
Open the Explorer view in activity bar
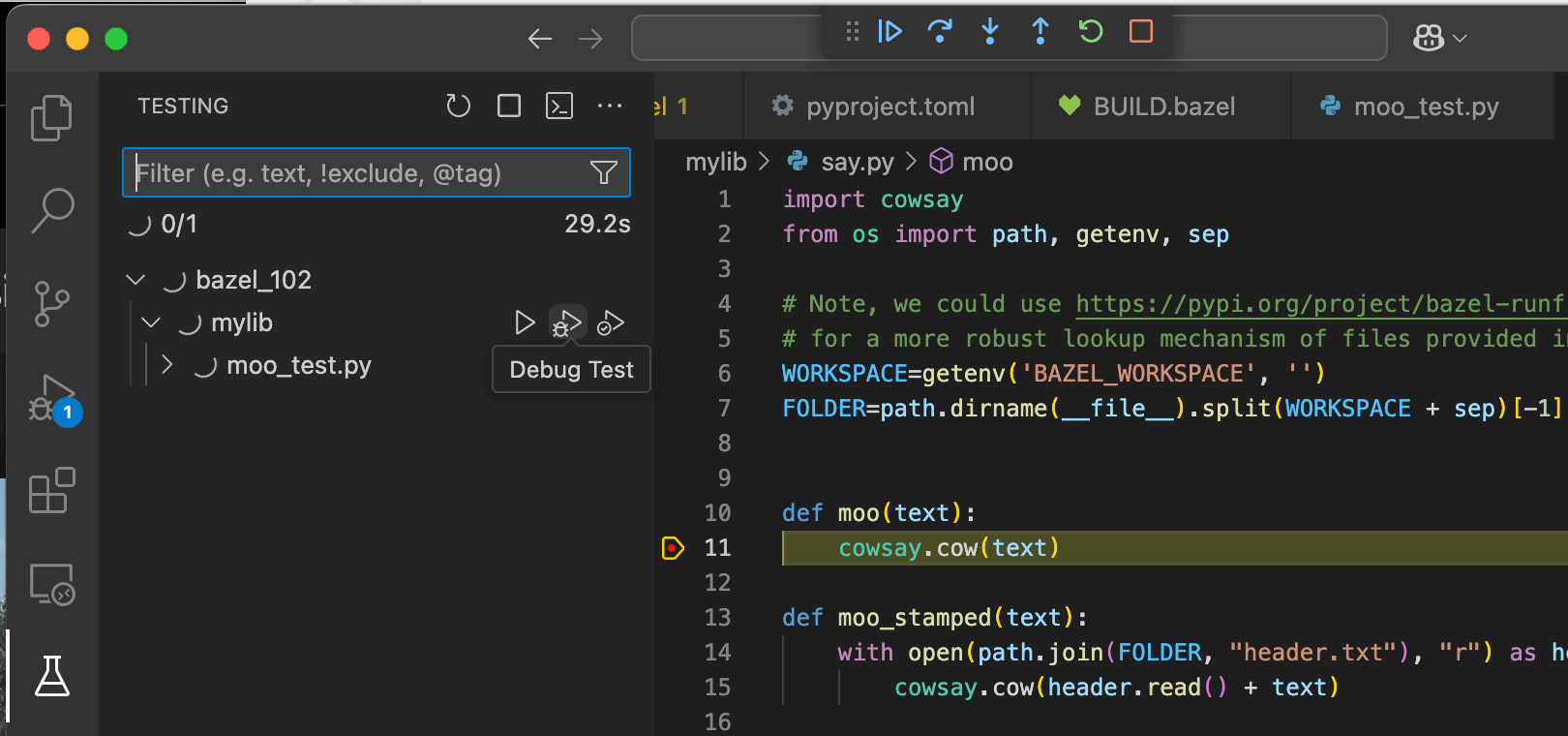pos(52,118)
